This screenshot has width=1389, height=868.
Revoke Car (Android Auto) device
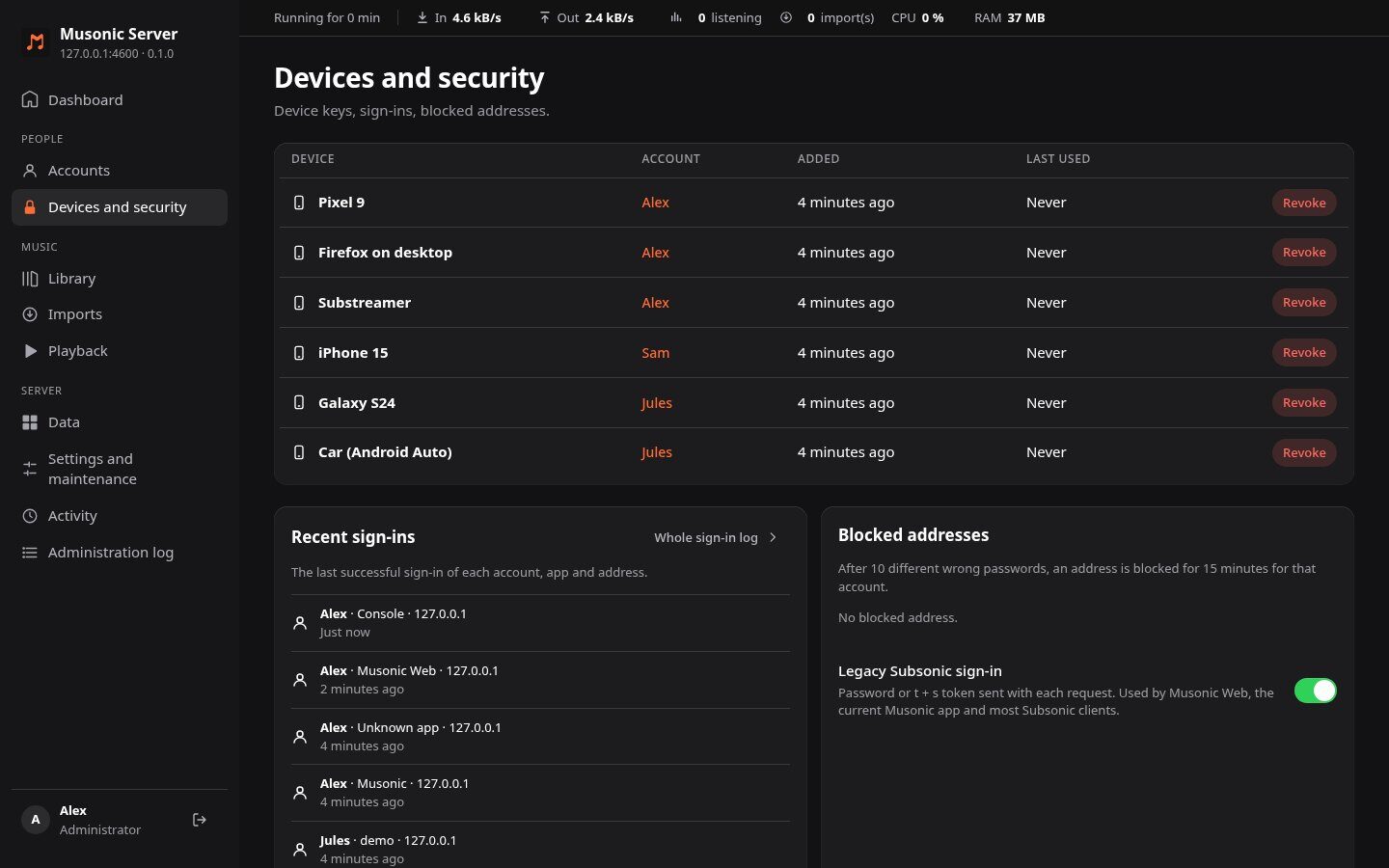1304,452
